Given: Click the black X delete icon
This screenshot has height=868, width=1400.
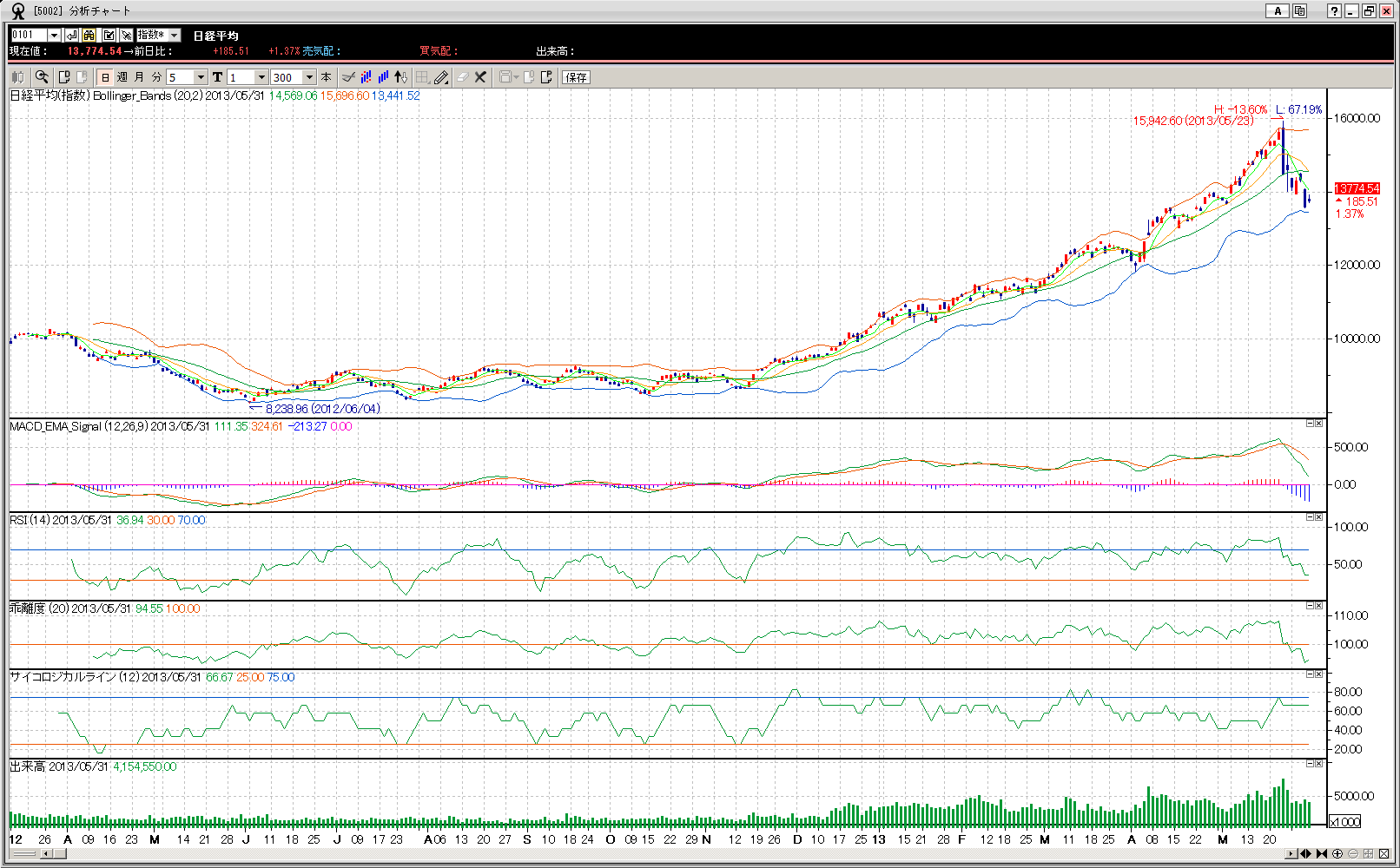Looking at the screenshot, I should tap(480, 77).
